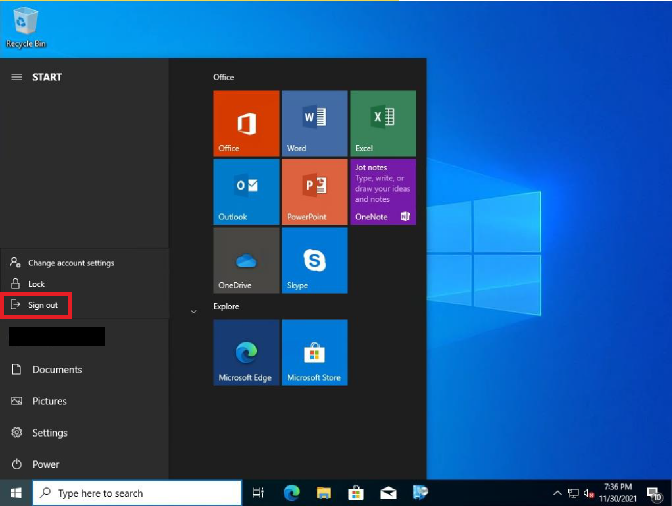Launch the OneDrive tile

click(246, 260)
